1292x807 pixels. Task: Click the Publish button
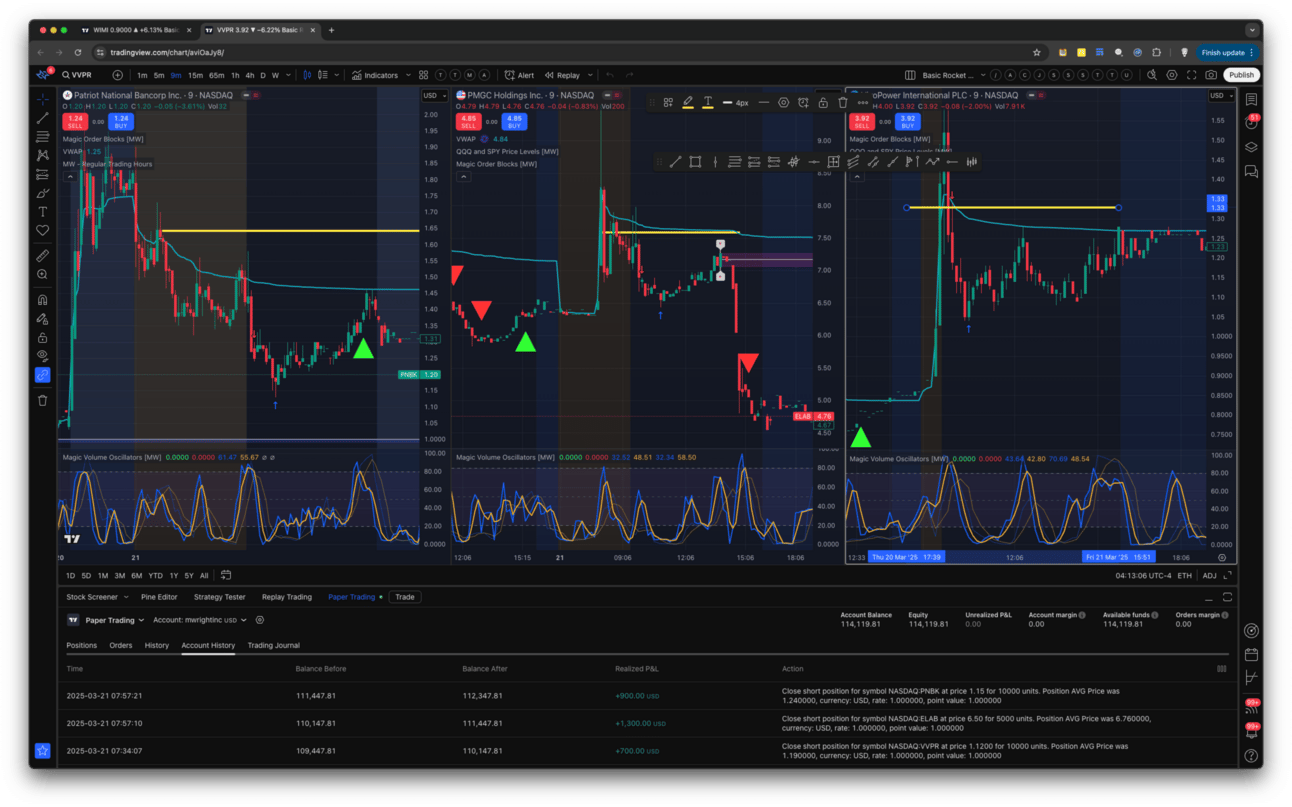click(x=1241, y=75)
